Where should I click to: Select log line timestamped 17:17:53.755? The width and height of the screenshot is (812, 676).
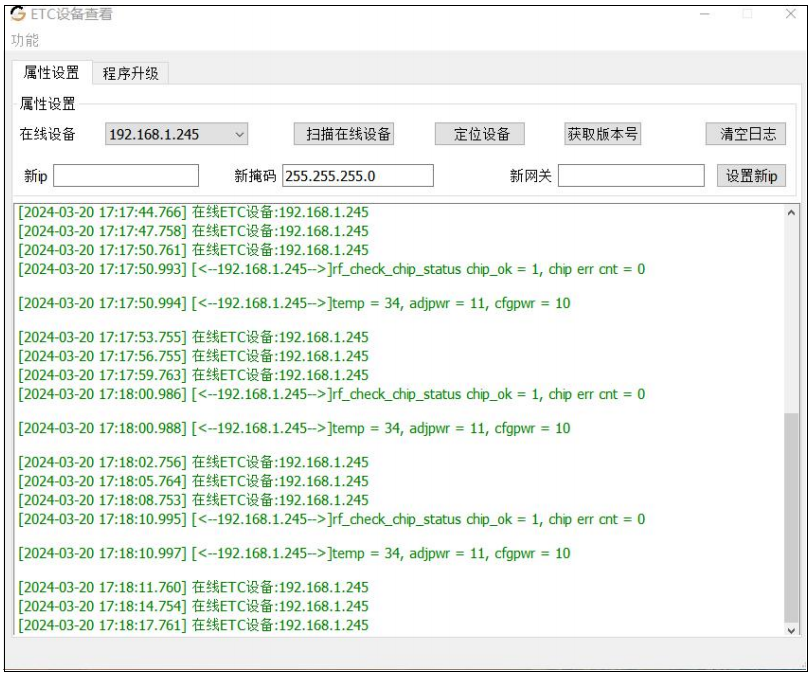(194, 337)
